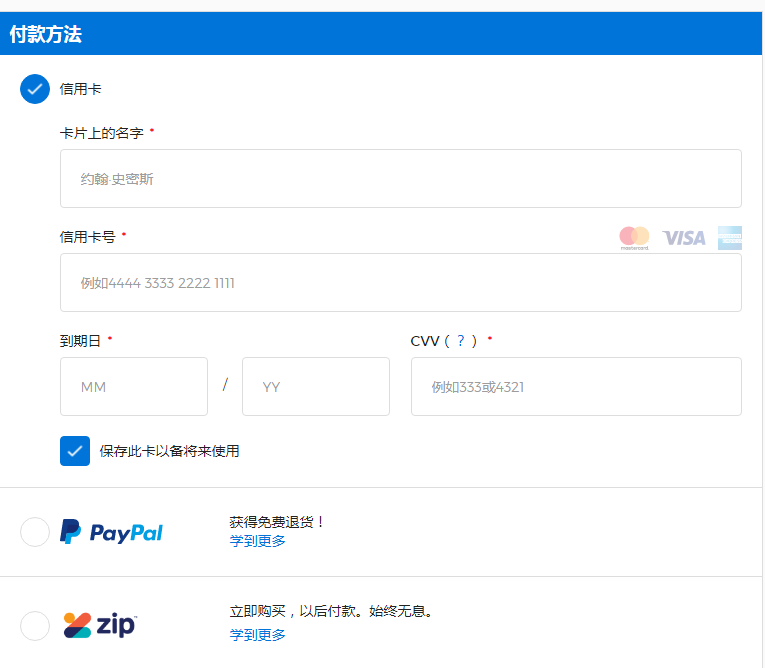Screen dimensions: 765x668
Task: Focus the 信用卡号 card number field
Action: (x=400, y=283)
